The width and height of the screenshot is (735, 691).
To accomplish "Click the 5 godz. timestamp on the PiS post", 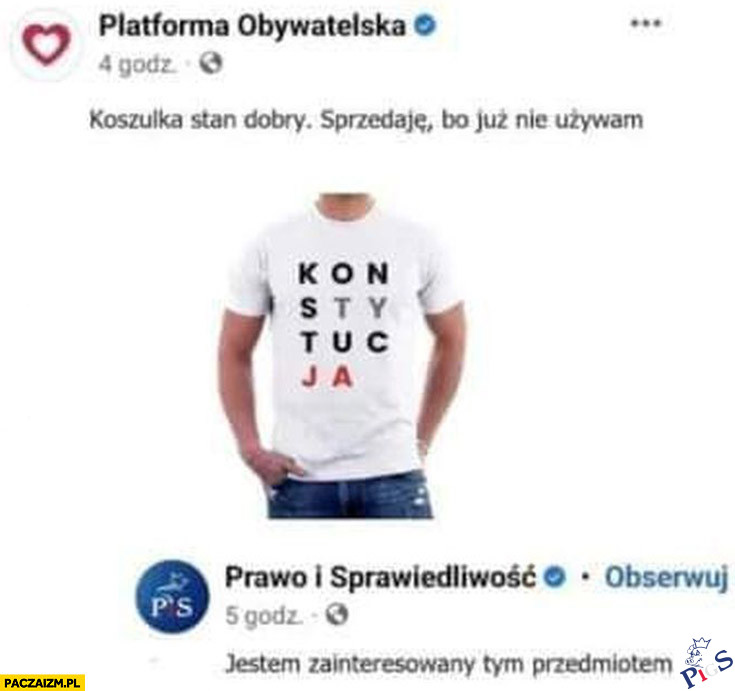I will [x=264, y=616].
